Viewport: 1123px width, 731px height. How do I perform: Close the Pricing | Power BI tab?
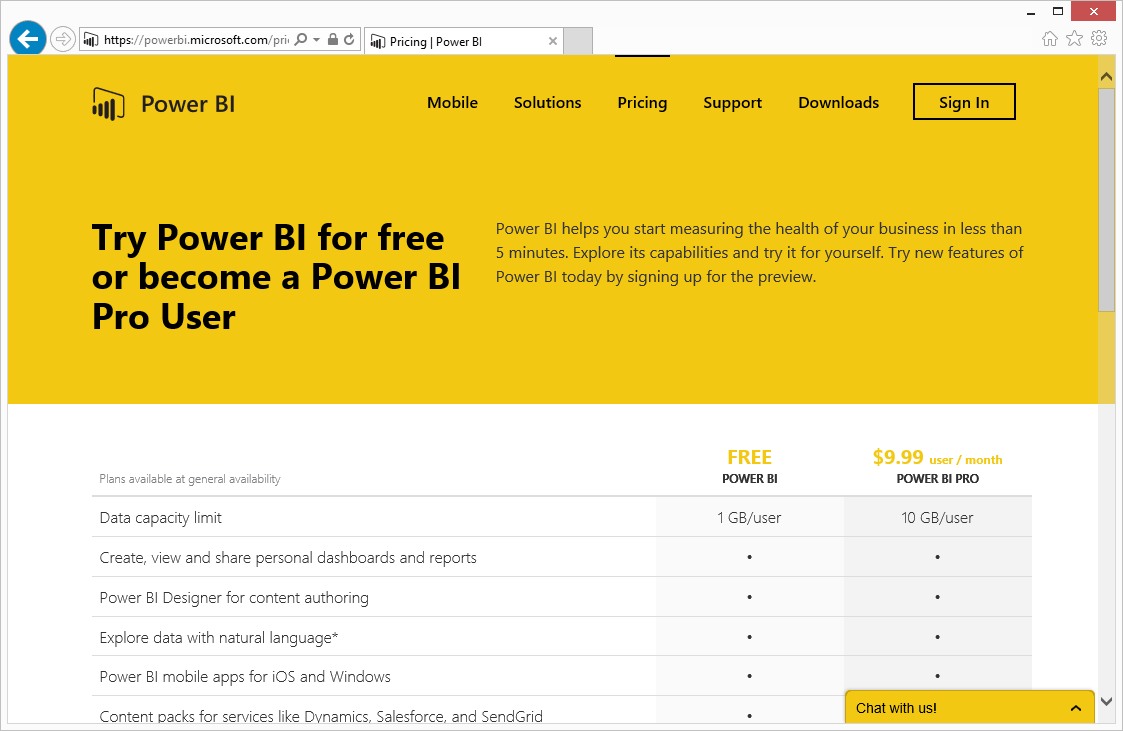pyautogui.click(x=552, y=42)
